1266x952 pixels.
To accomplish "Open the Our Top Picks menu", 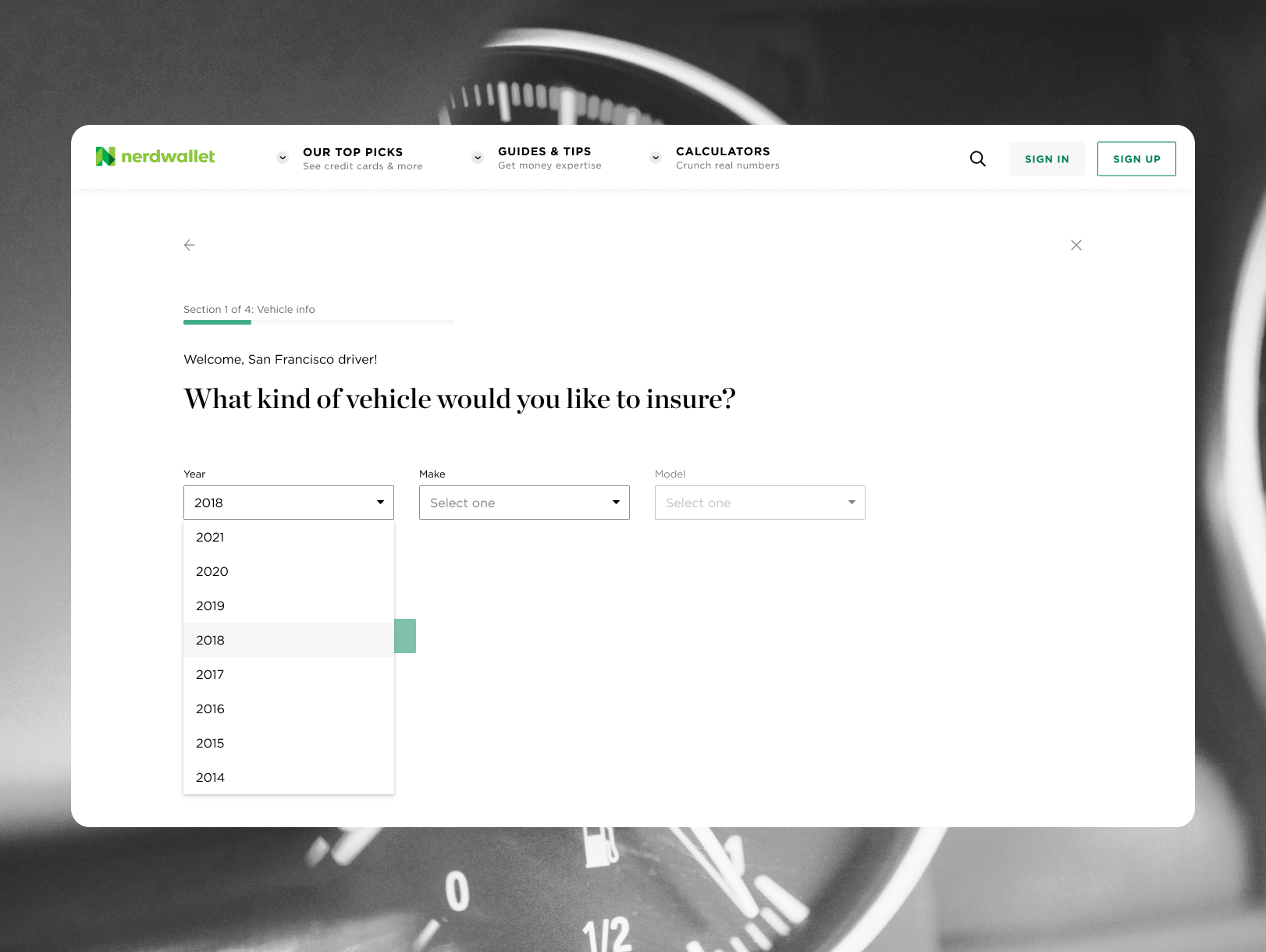I will [x=362, y=158].
